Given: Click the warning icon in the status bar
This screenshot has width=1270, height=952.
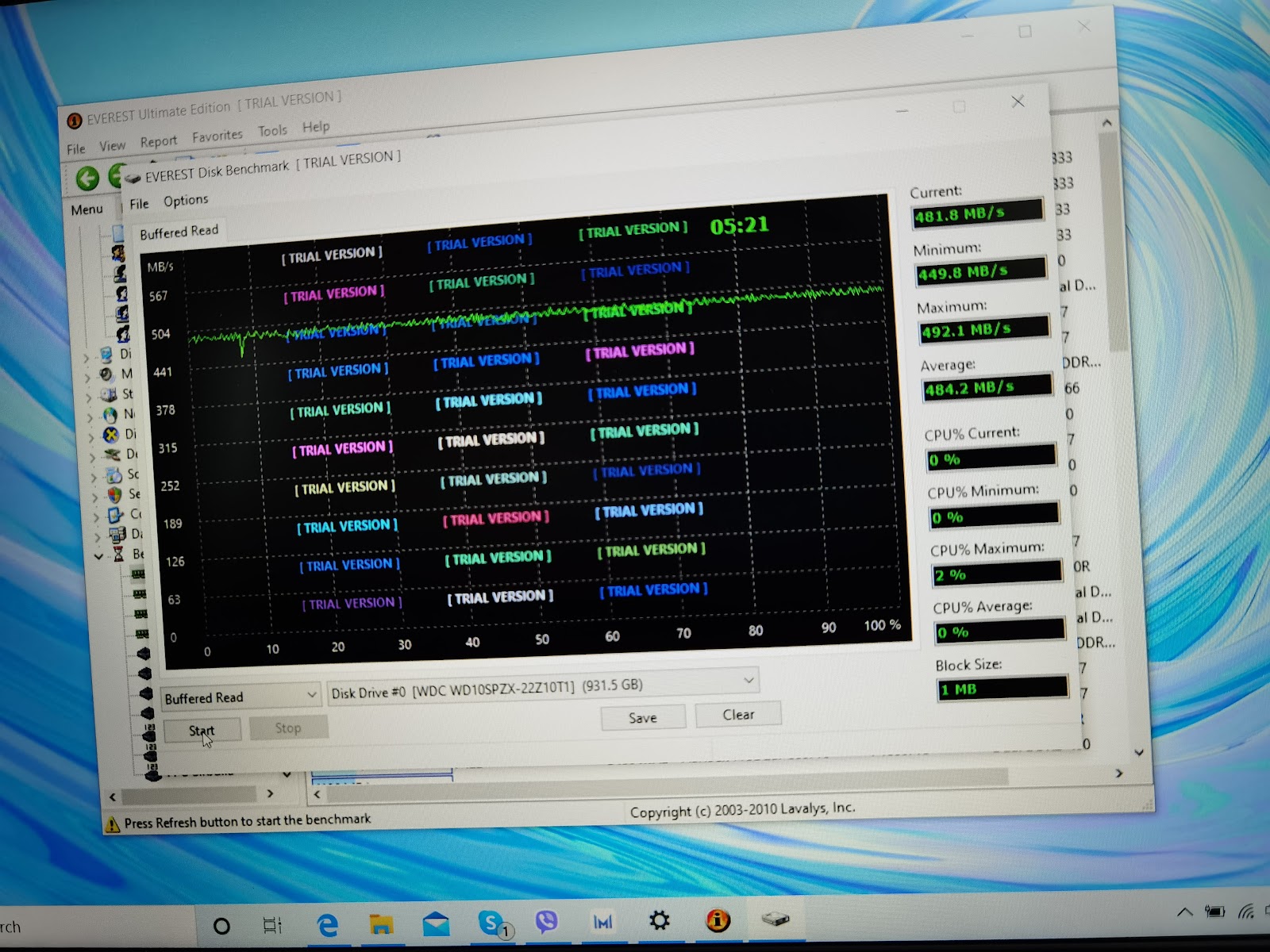Looking at the screenshot, I should pos(113,824).
